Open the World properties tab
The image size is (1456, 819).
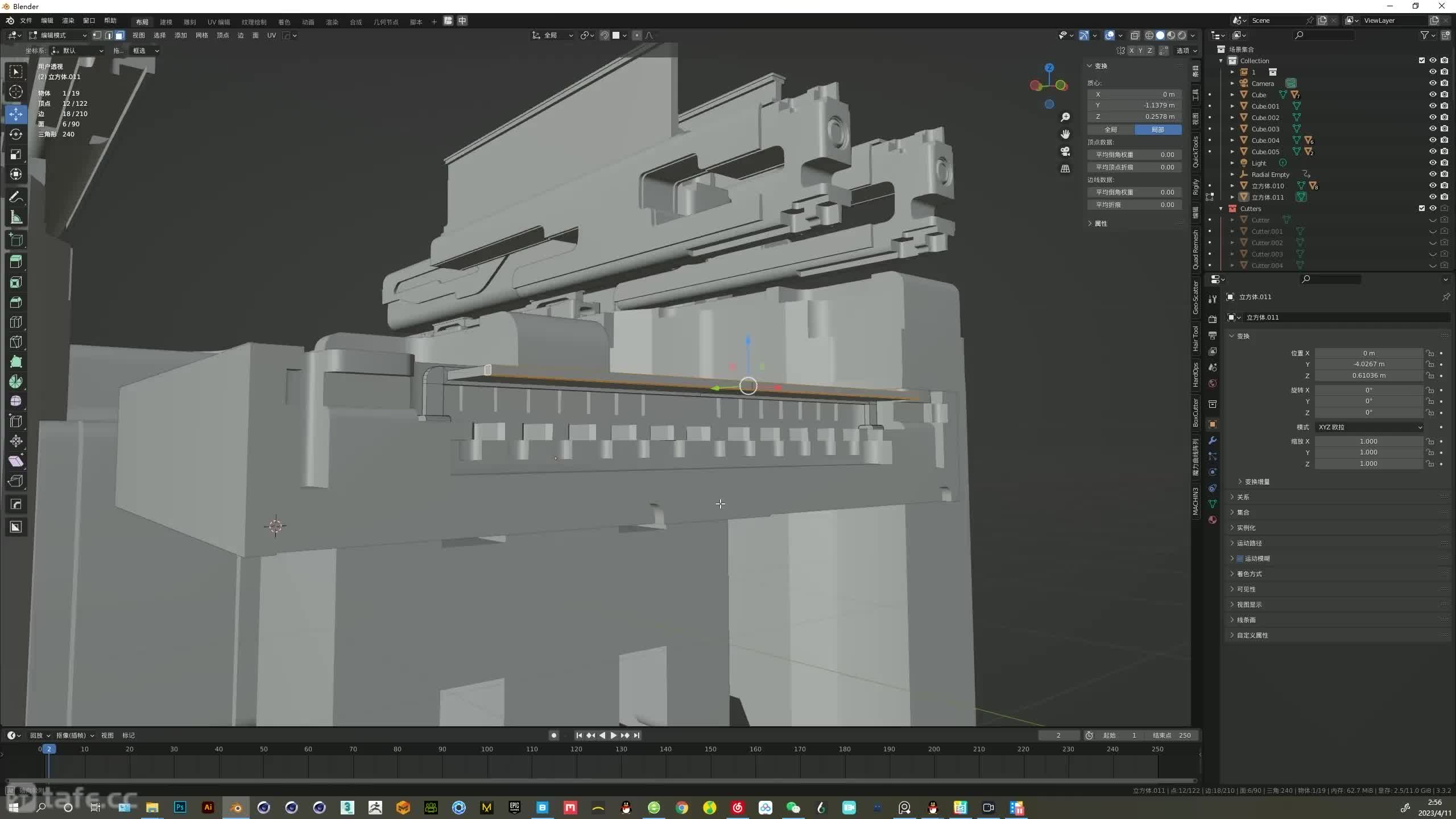[1213, 383]
